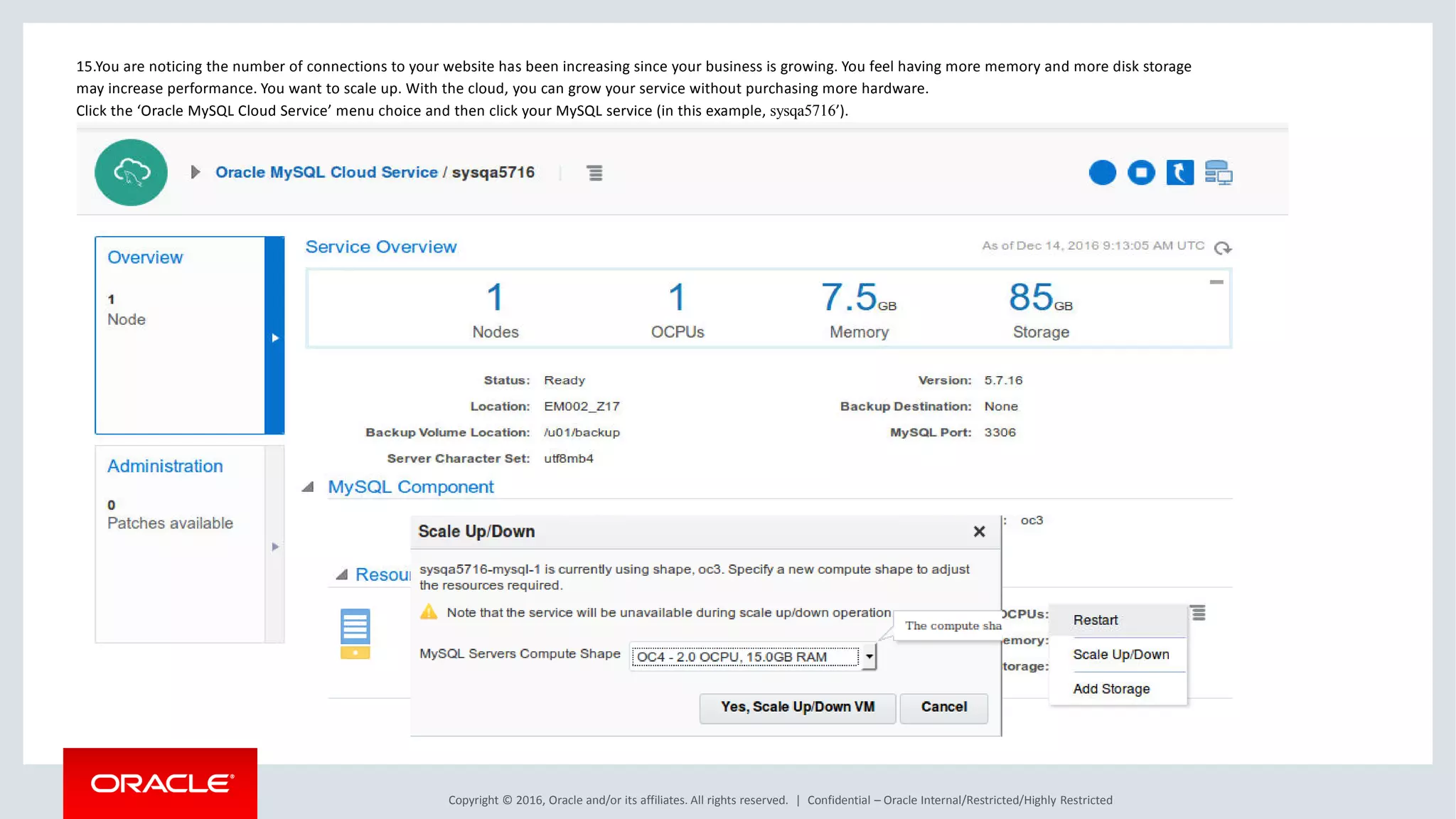The image size is (1456, 819).
Task: Click the server console icon in header
Action: pyautogui.click(x=1219, y=173)
